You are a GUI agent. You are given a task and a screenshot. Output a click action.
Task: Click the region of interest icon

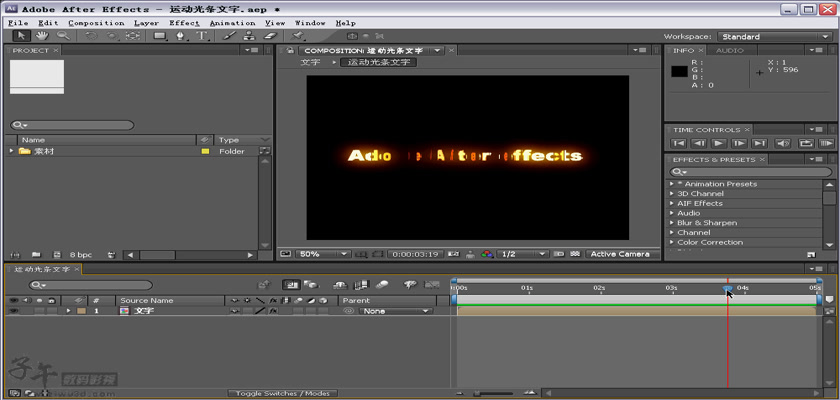pos(559,254)
